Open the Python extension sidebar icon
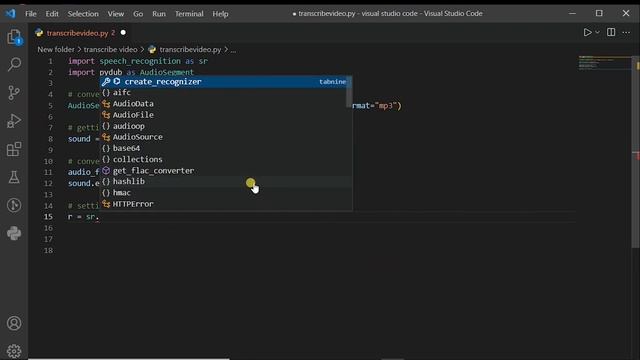 tap(14, 233)
